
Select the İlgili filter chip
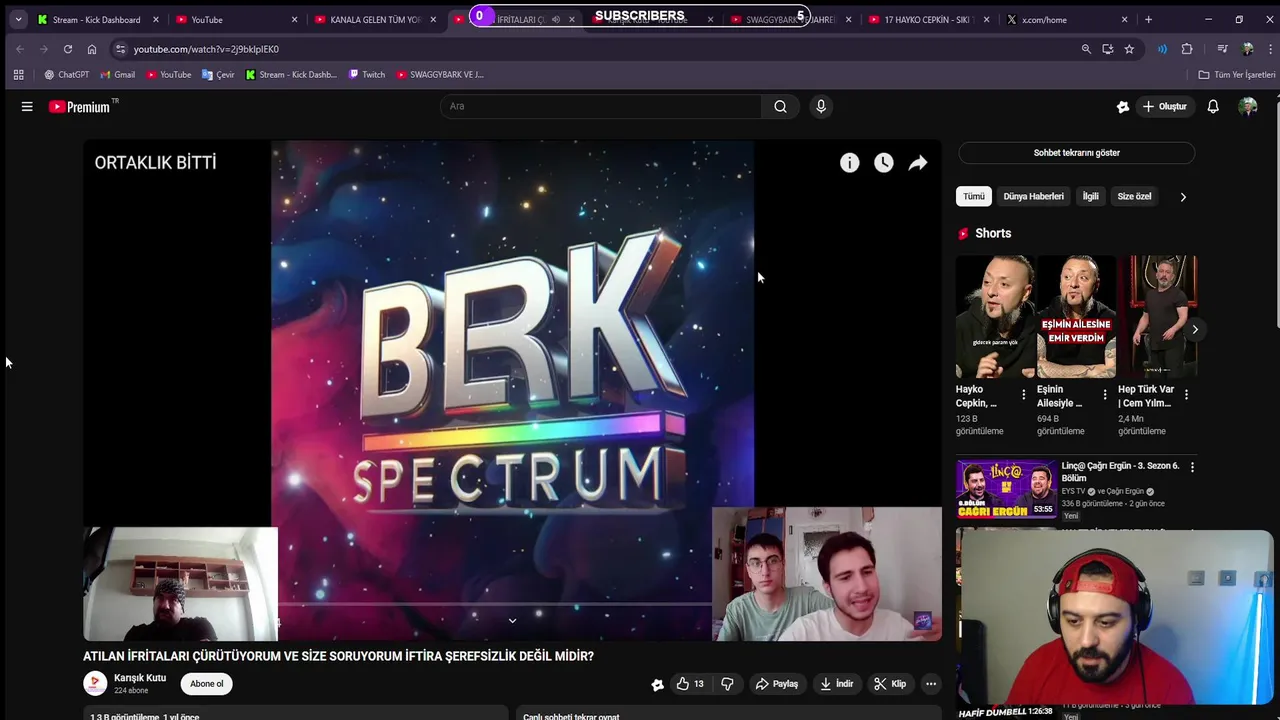point(1090,197)
